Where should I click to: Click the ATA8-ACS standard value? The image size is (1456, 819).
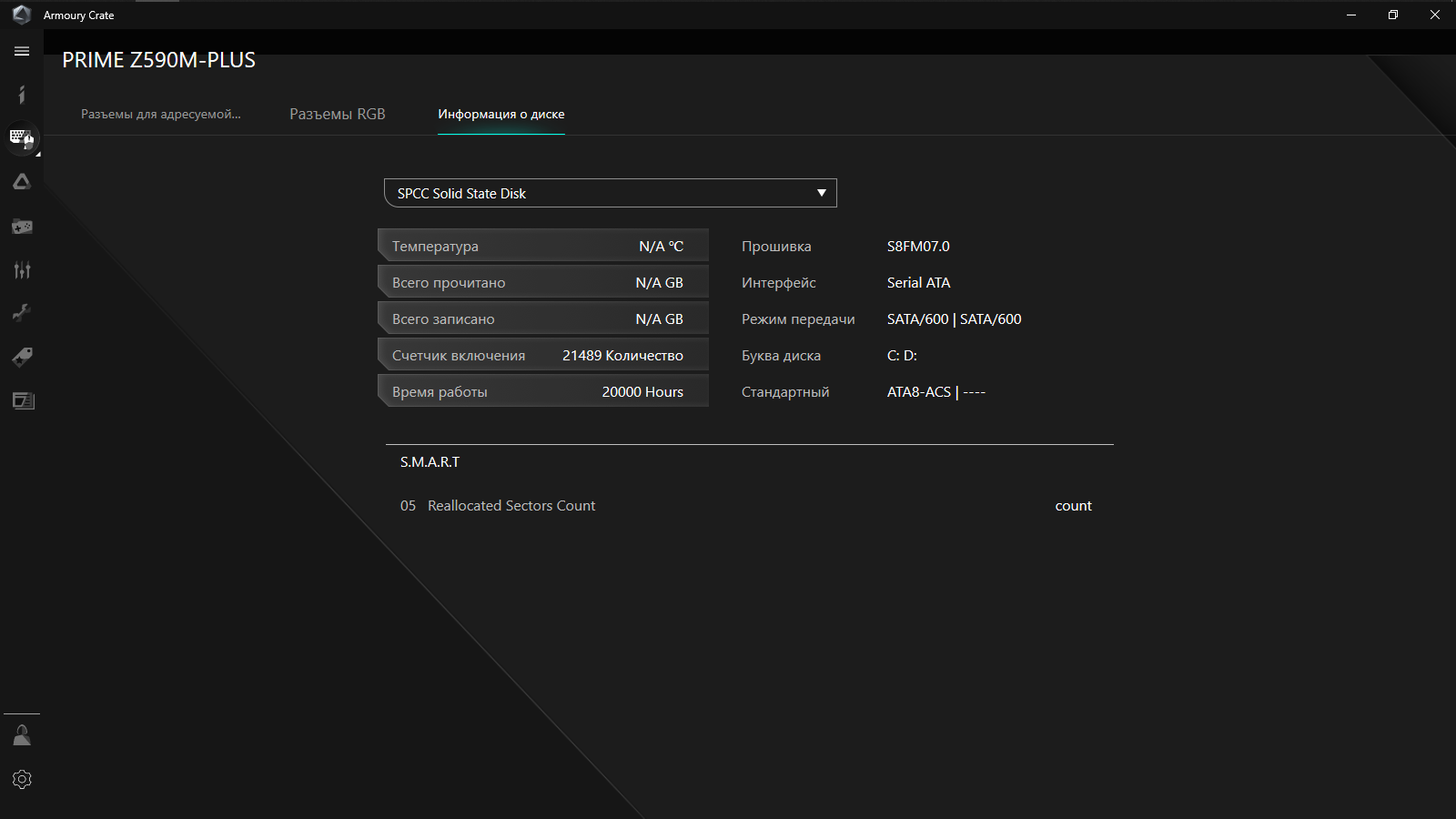point(936,391)
